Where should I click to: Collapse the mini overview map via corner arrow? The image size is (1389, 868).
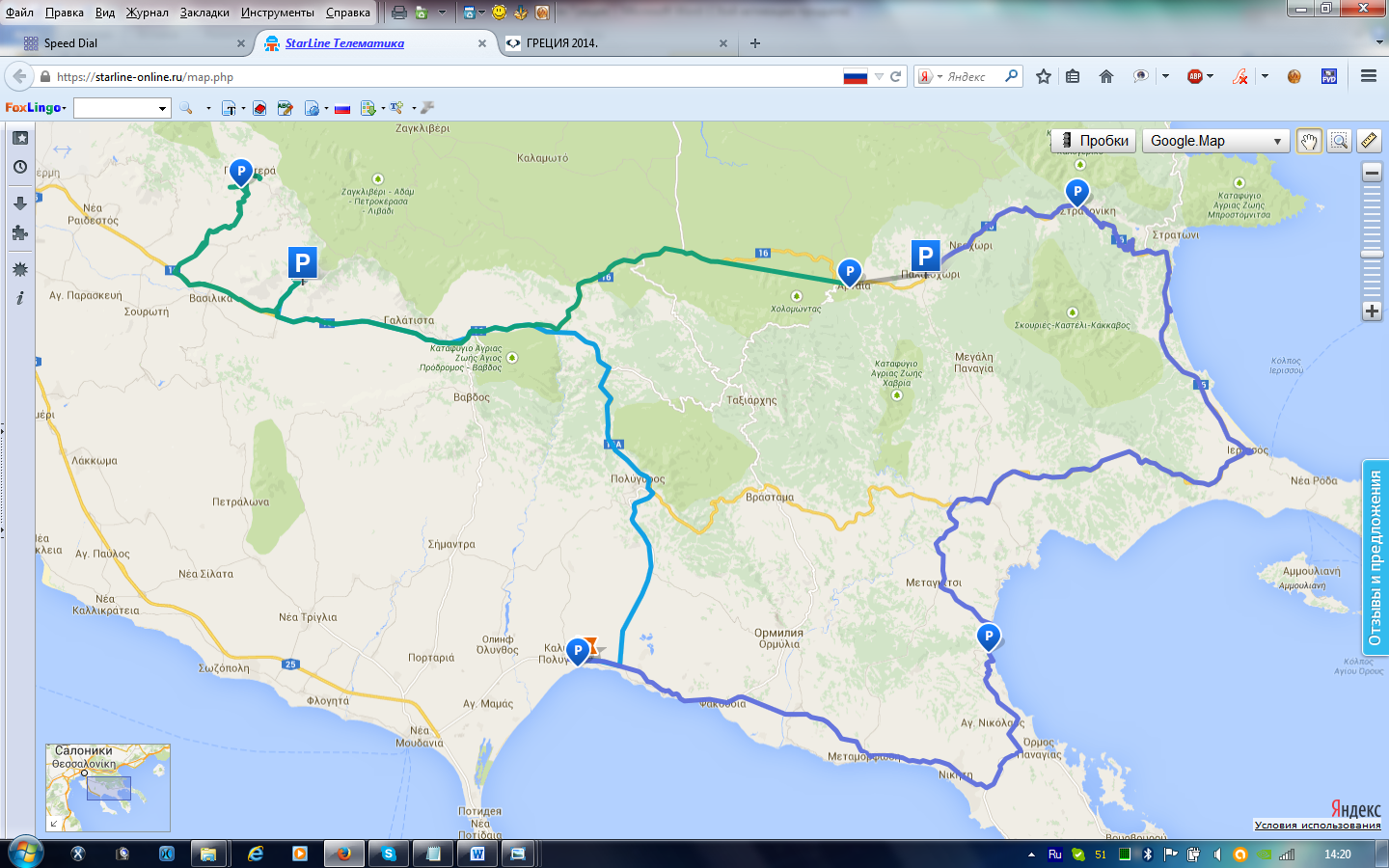click(54, 824)
